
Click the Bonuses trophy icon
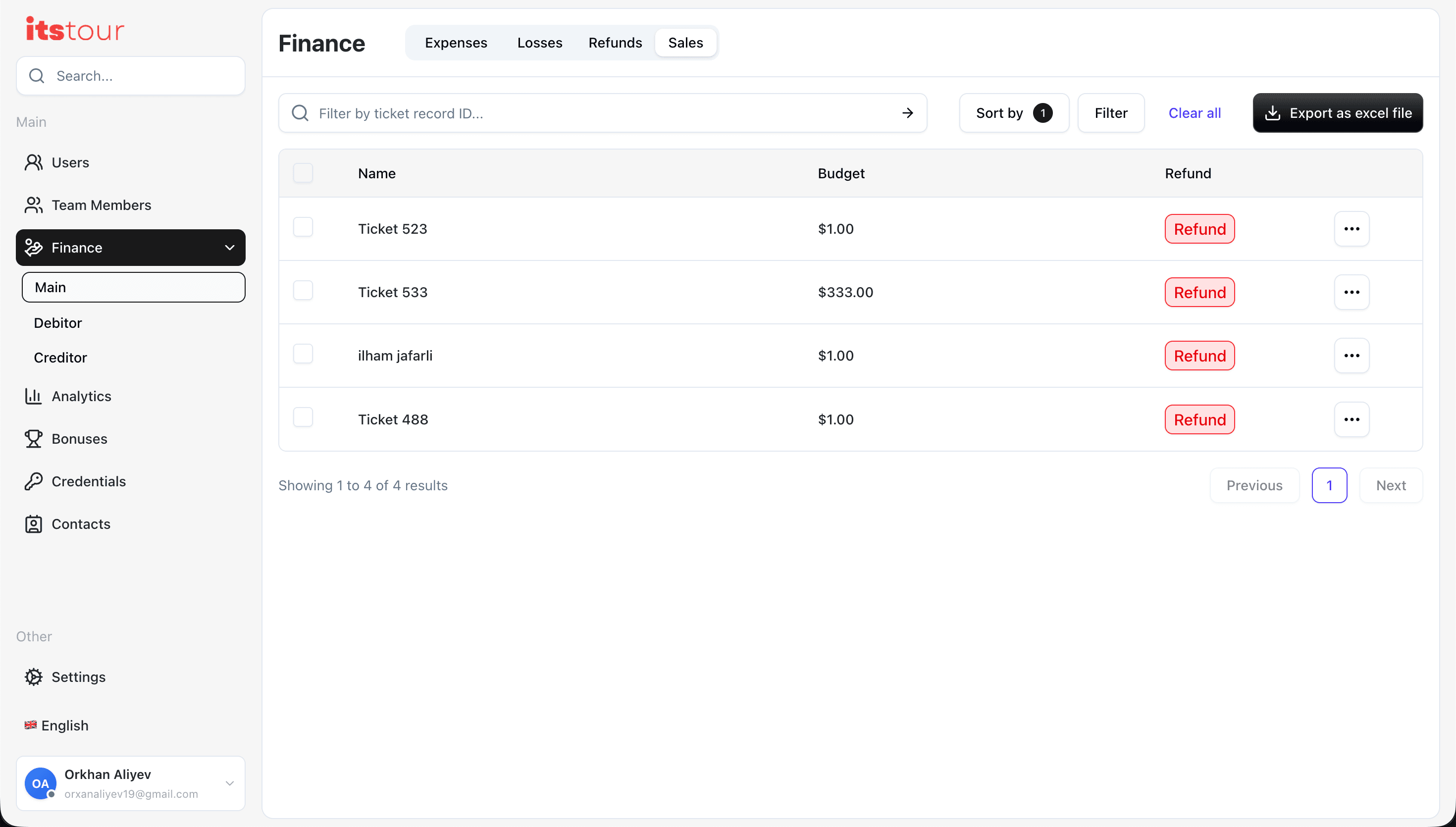pos(34,438)
